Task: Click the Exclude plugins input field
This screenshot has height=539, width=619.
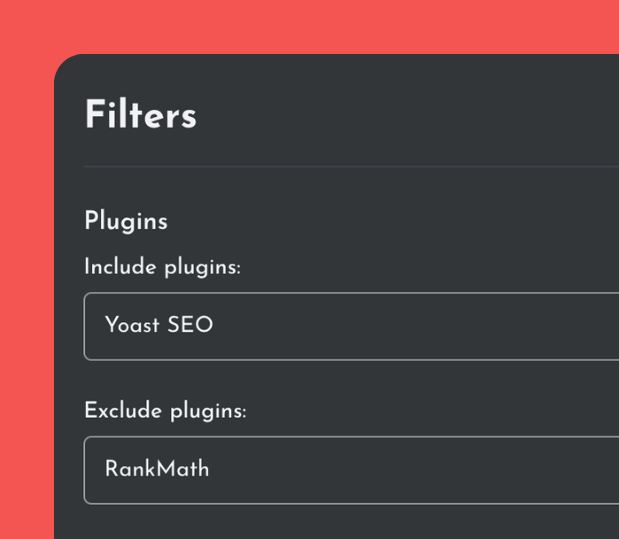Action: tap(350, 470)
